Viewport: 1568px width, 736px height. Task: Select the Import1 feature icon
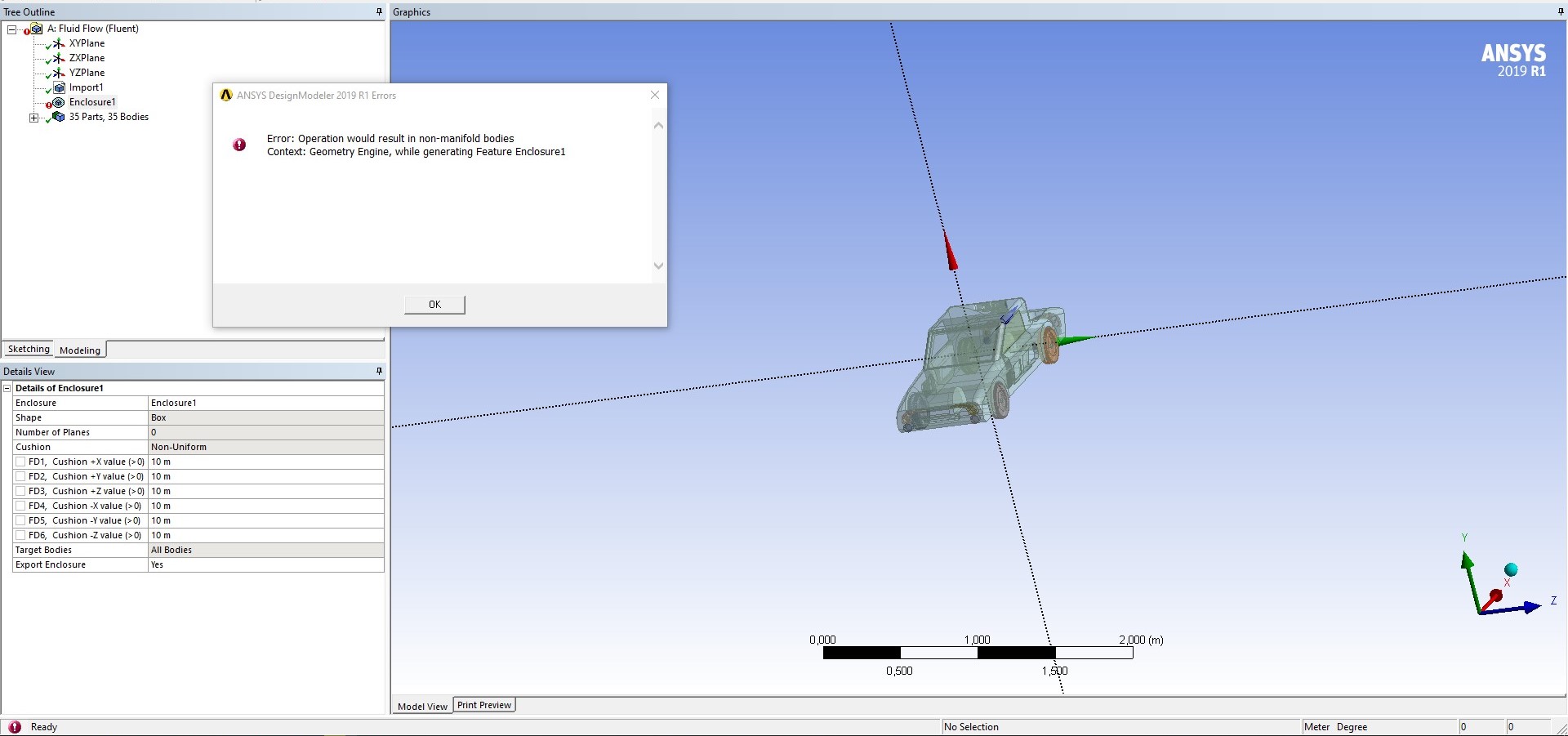pos(58,87)
